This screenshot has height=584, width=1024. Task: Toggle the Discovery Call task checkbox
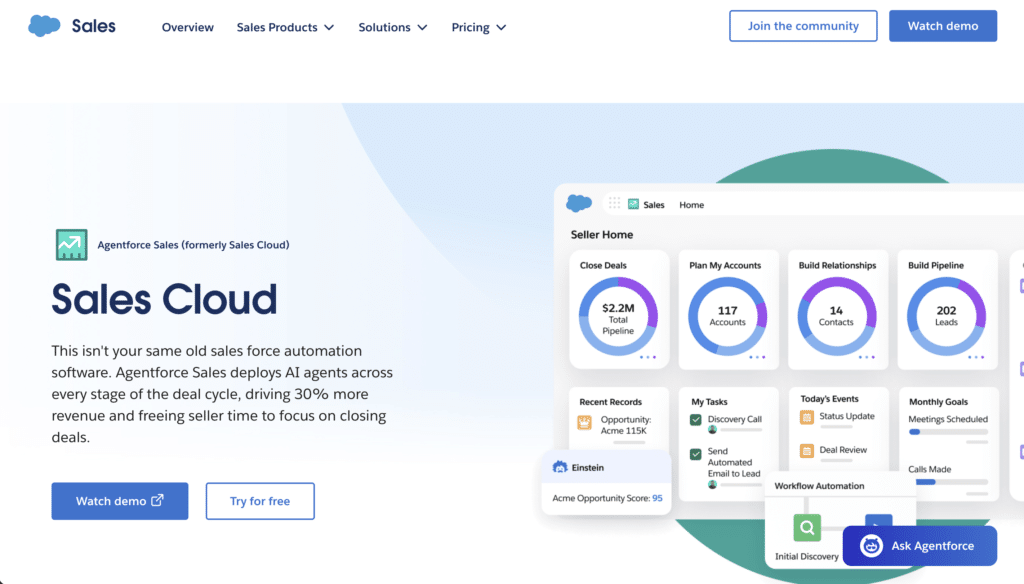[696, 420]
